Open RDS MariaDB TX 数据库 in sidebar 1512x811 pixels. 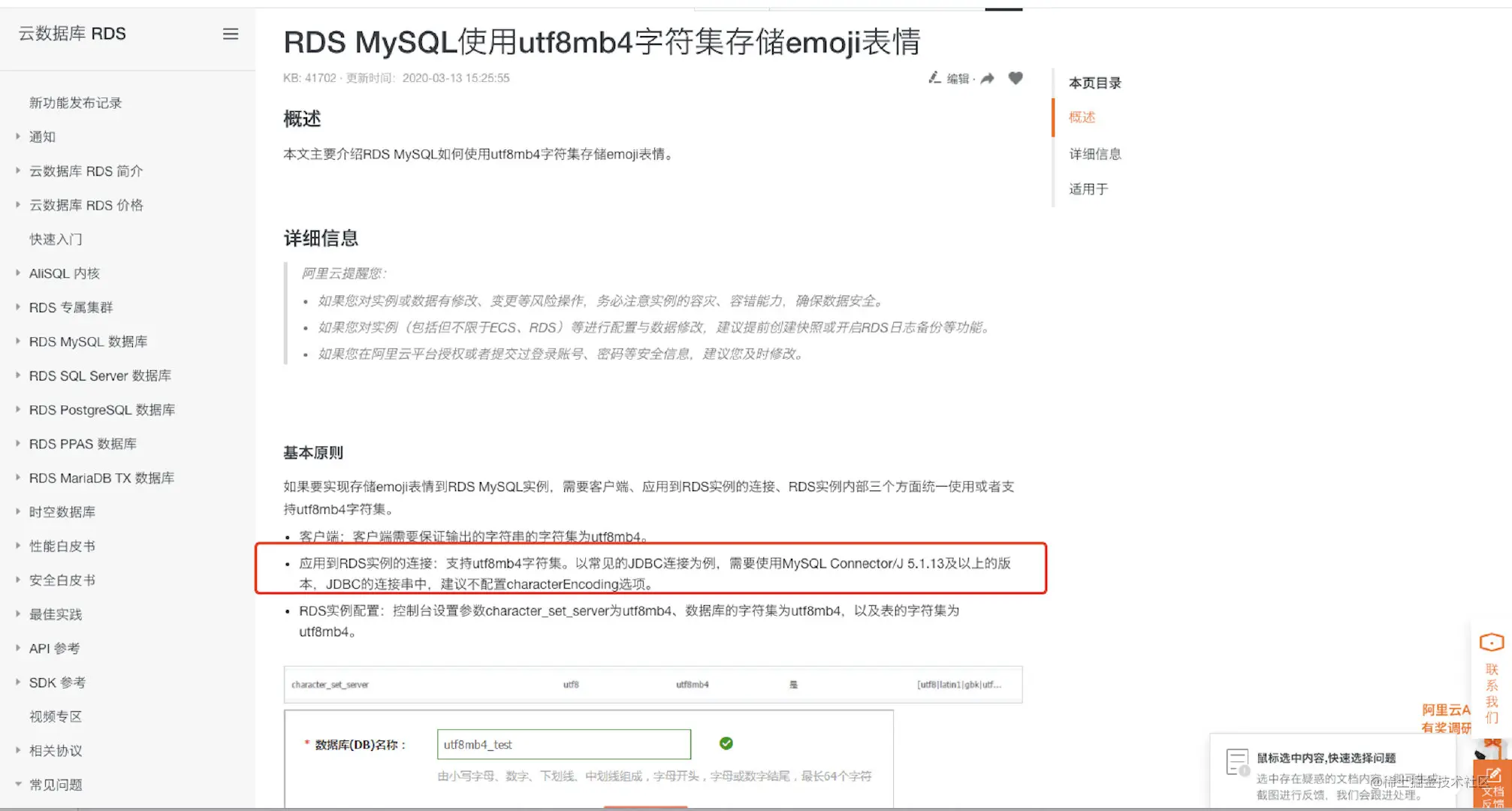point(101,478)
